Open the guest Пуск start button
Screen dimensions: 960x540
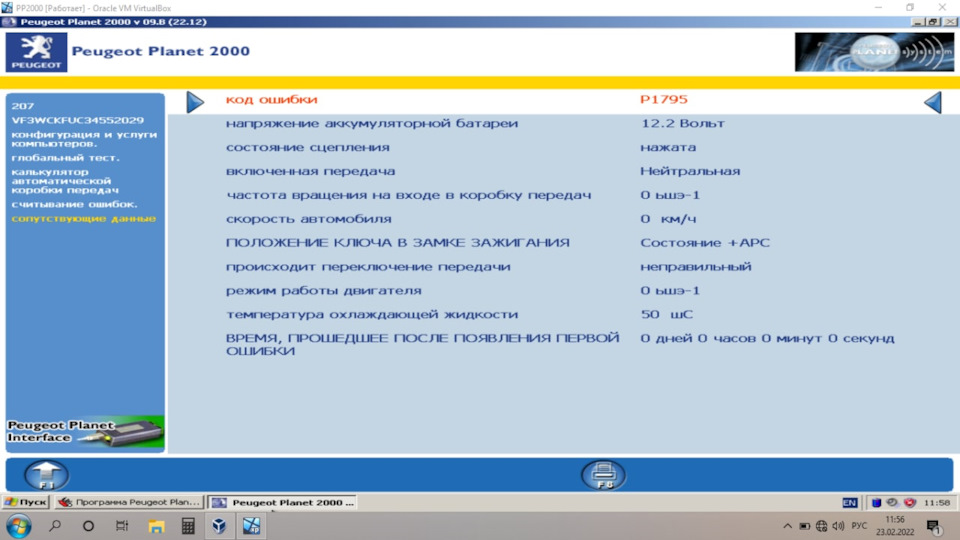[26, 502]
